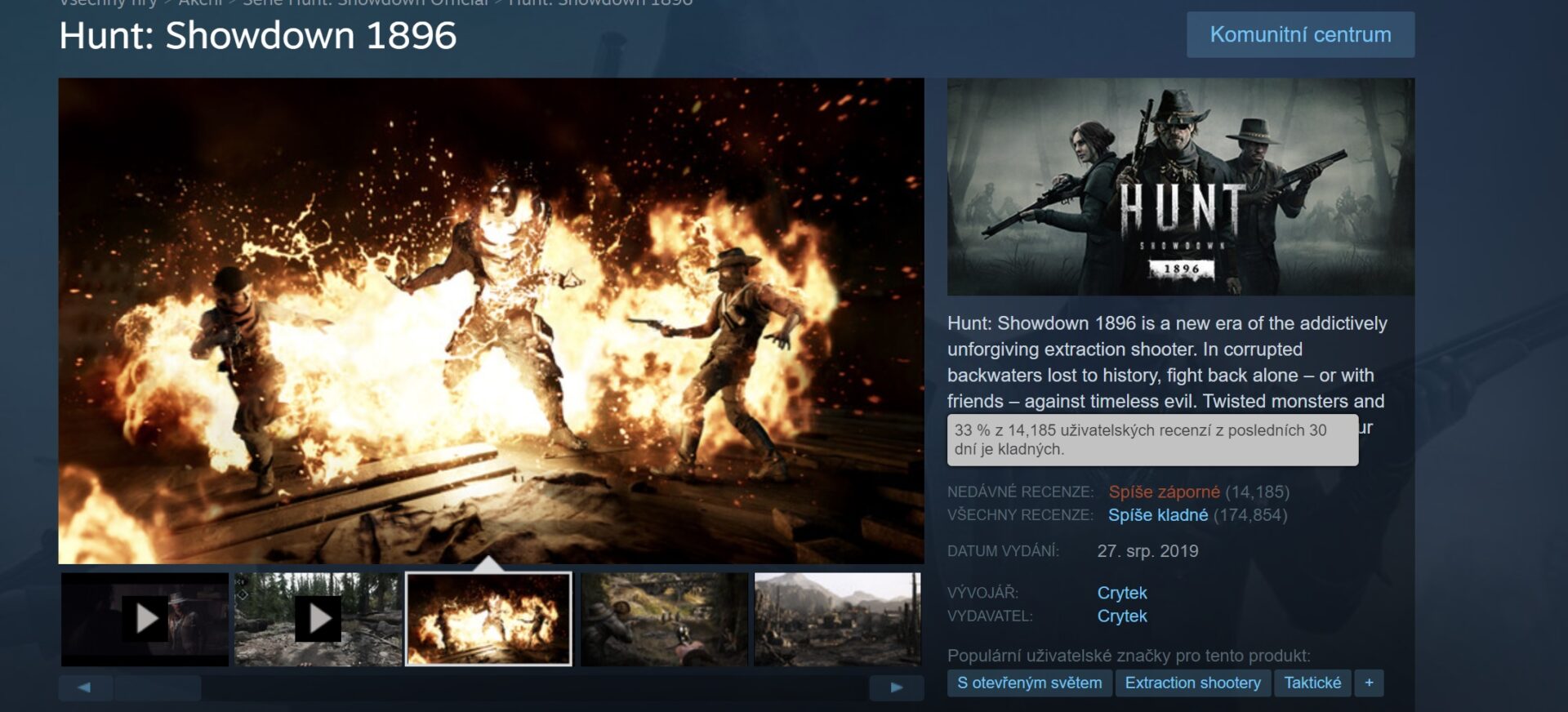Add a tag with the plus button
Image resolution: width=1568 pixels, height=712 pixels.
click(x=1369, y=683)
